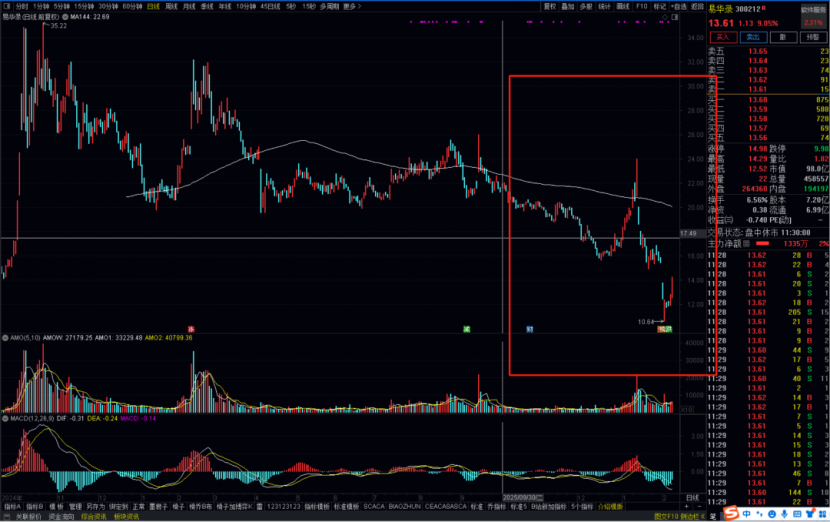Click the layout icon left of 分时
830x522 pixels.
coord(7,5)
